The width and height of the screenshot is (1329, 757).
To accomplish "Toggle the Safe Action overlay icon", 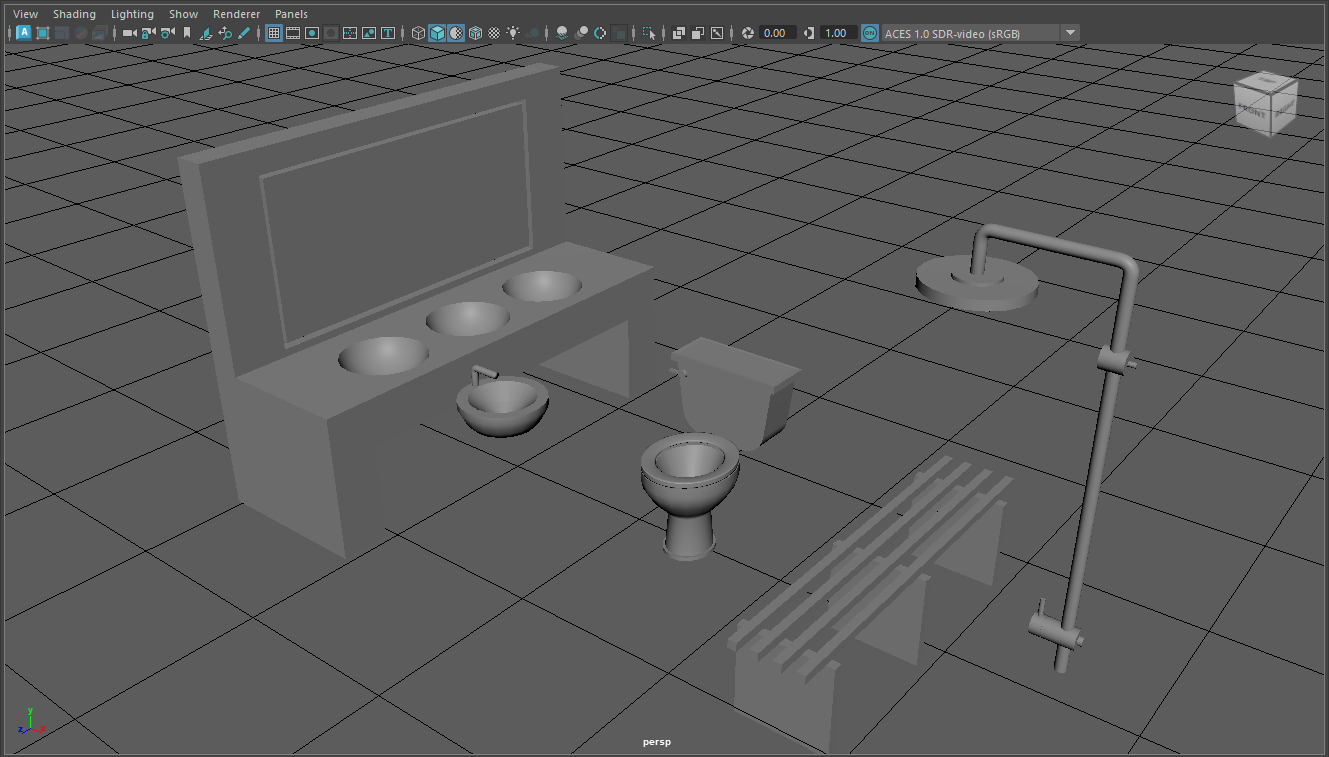I will [x=368, y=33].
